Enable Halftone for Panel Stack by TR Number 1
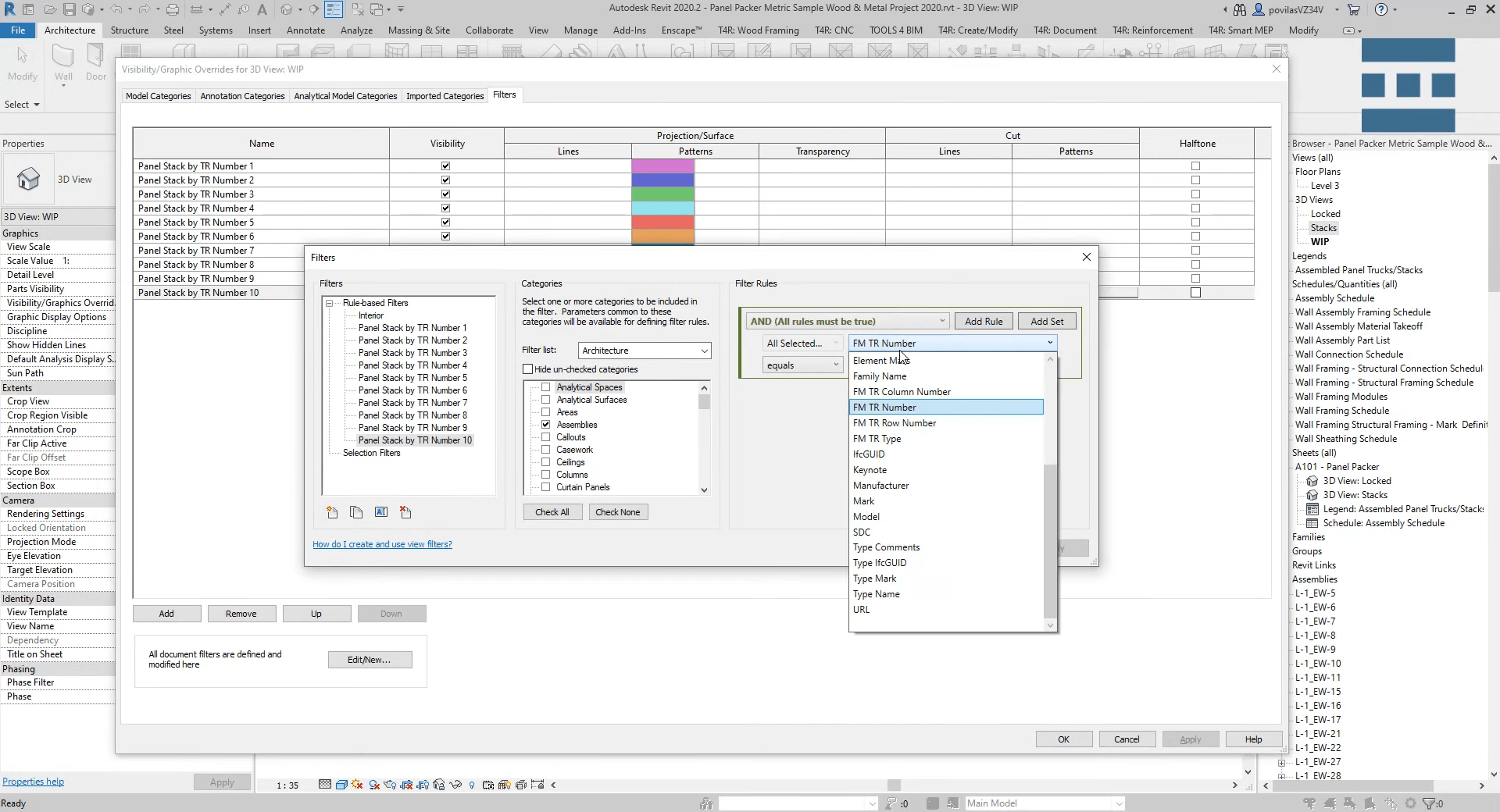Image resolution: width=1500 pixels, height=812 pixels. click(x=1195, y=166)
